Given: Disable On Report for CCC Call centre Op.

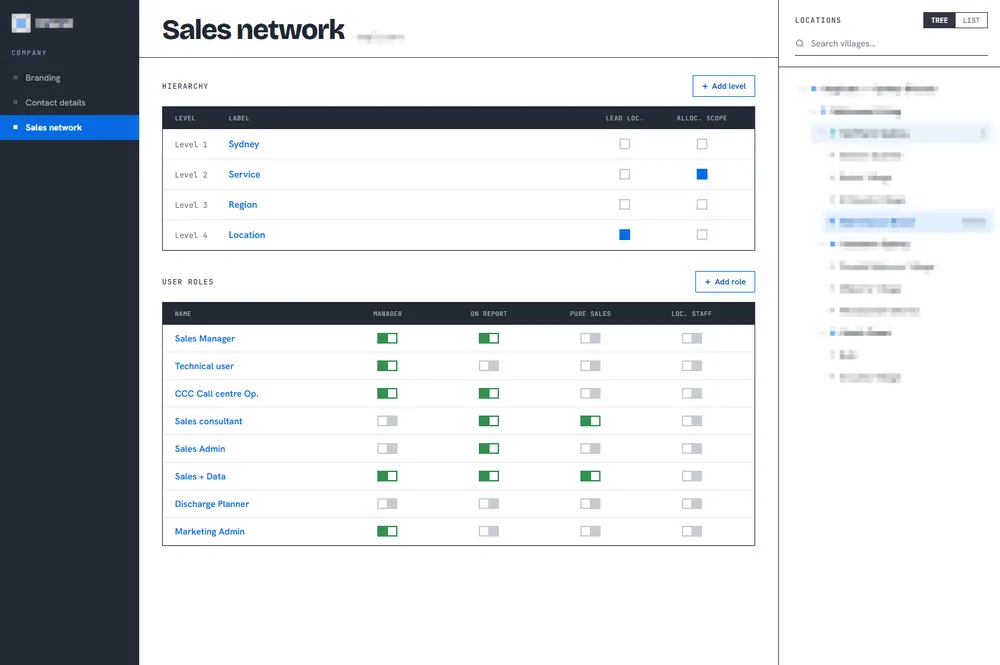Looking at the screenshot, I should point(489,393).
